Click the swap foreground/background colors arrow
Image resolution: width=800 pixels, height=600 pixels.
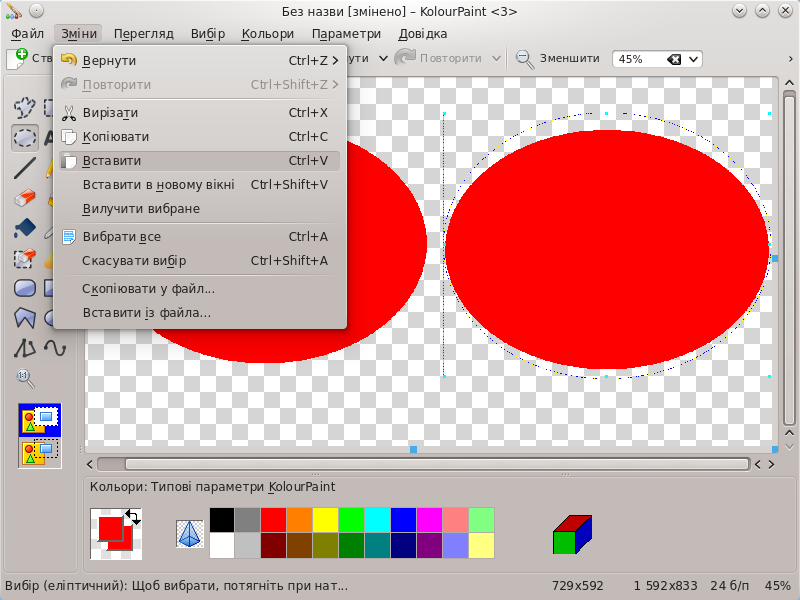[134, 517]
